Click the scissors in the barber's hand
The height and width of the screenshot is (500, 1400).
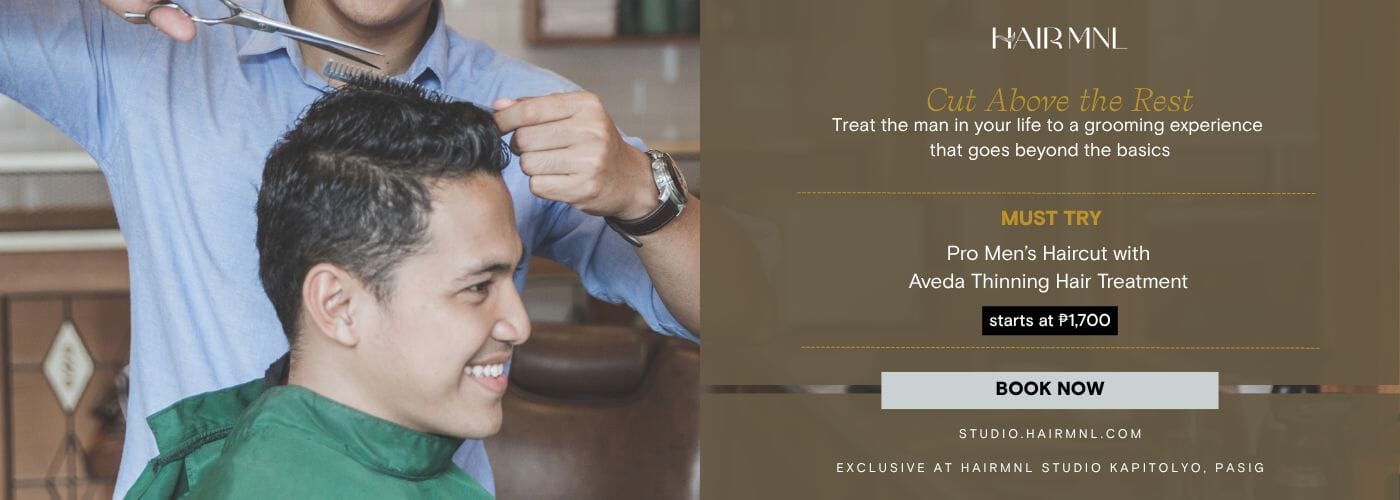click(250, 27)
